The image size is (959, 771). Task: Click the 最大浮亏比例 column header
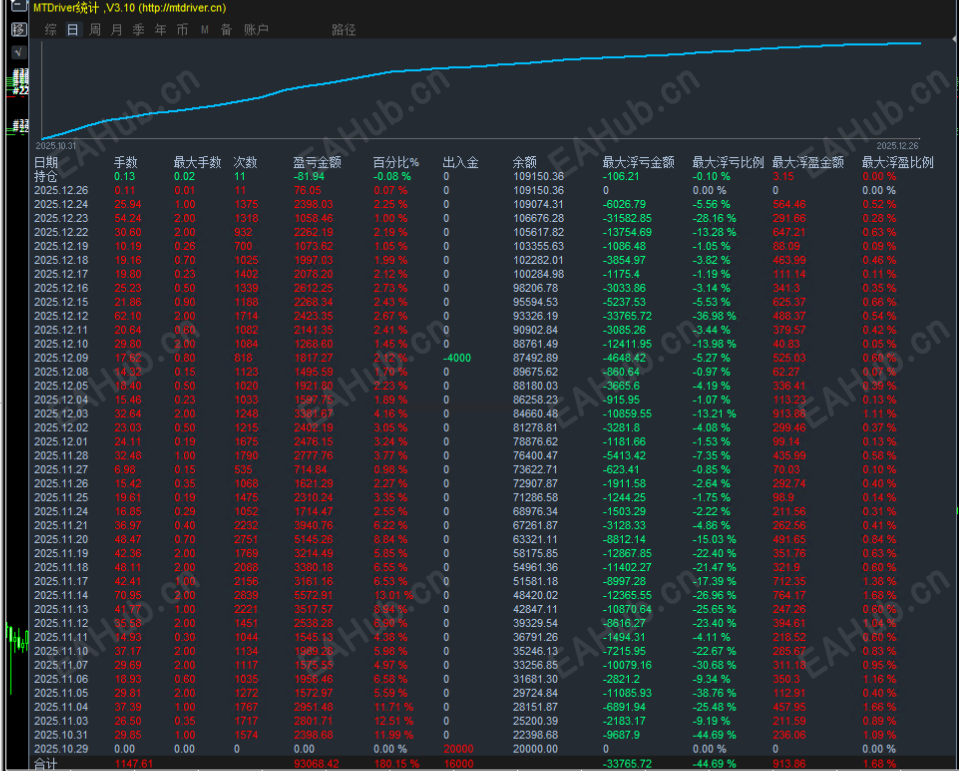(728, 162)
